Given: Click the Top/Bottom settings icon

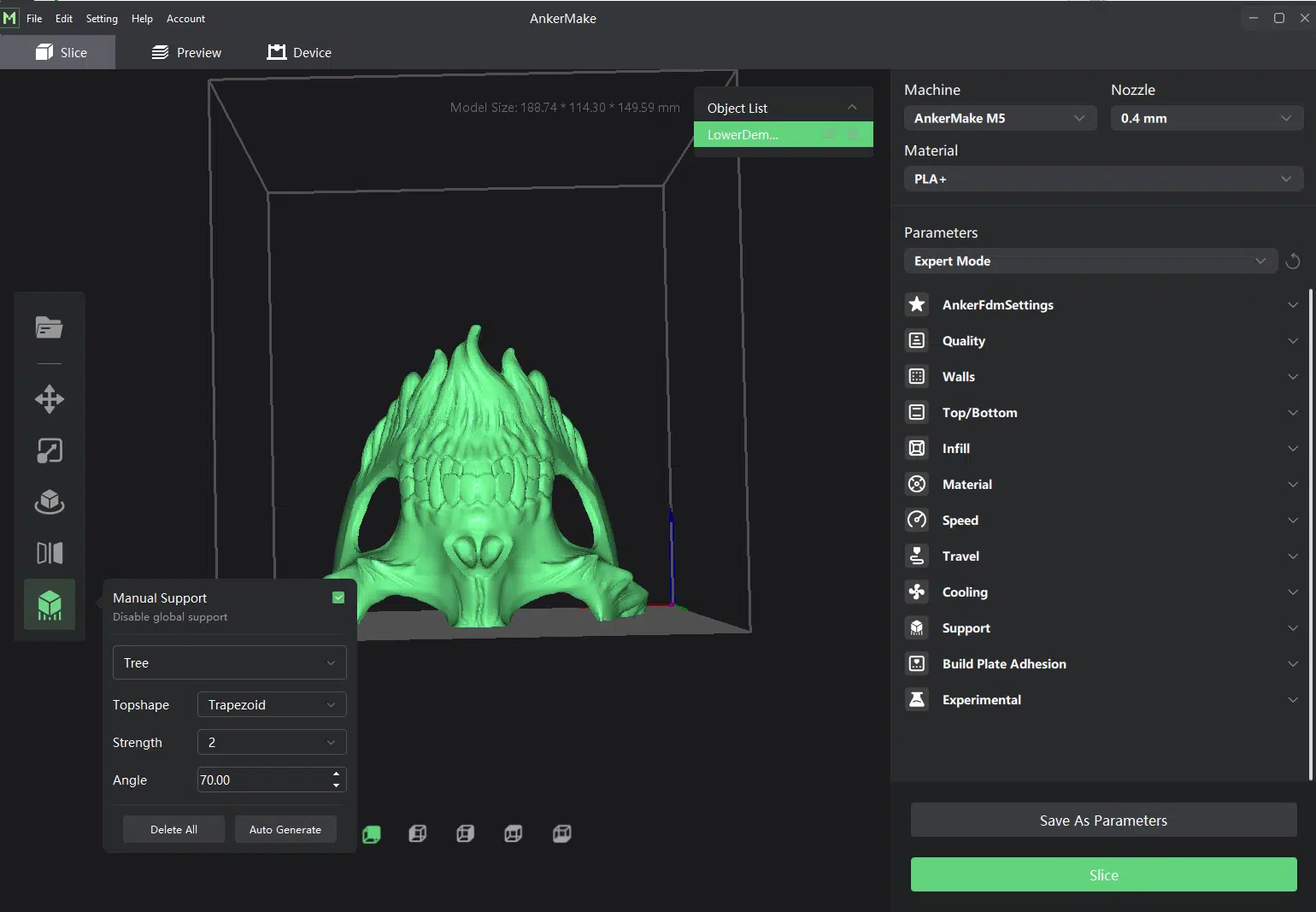Looking at the screenshot, I should [917, 412].
